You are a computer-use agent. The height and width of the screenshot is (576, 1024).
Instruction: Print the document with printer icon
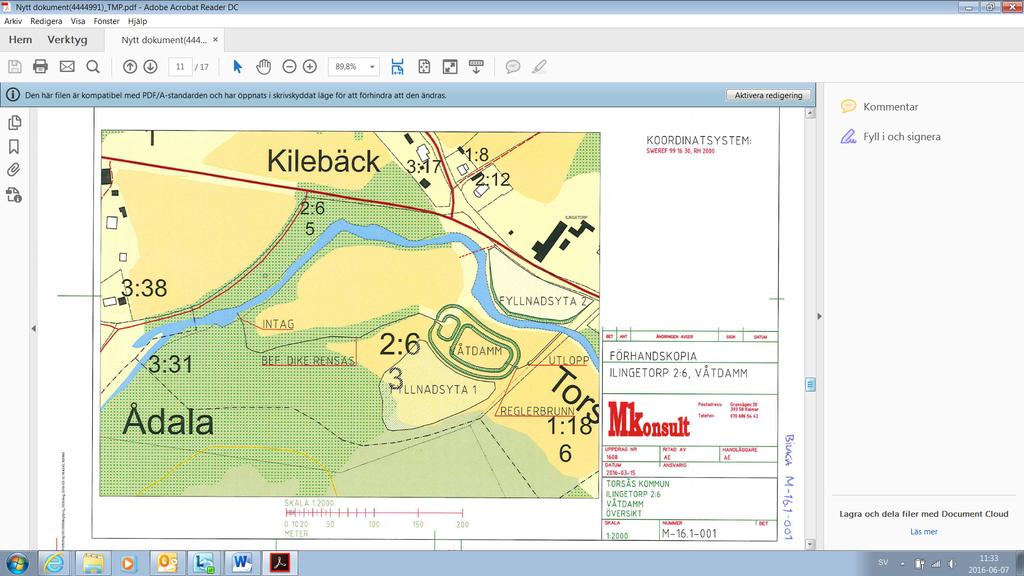pos(40,67)
